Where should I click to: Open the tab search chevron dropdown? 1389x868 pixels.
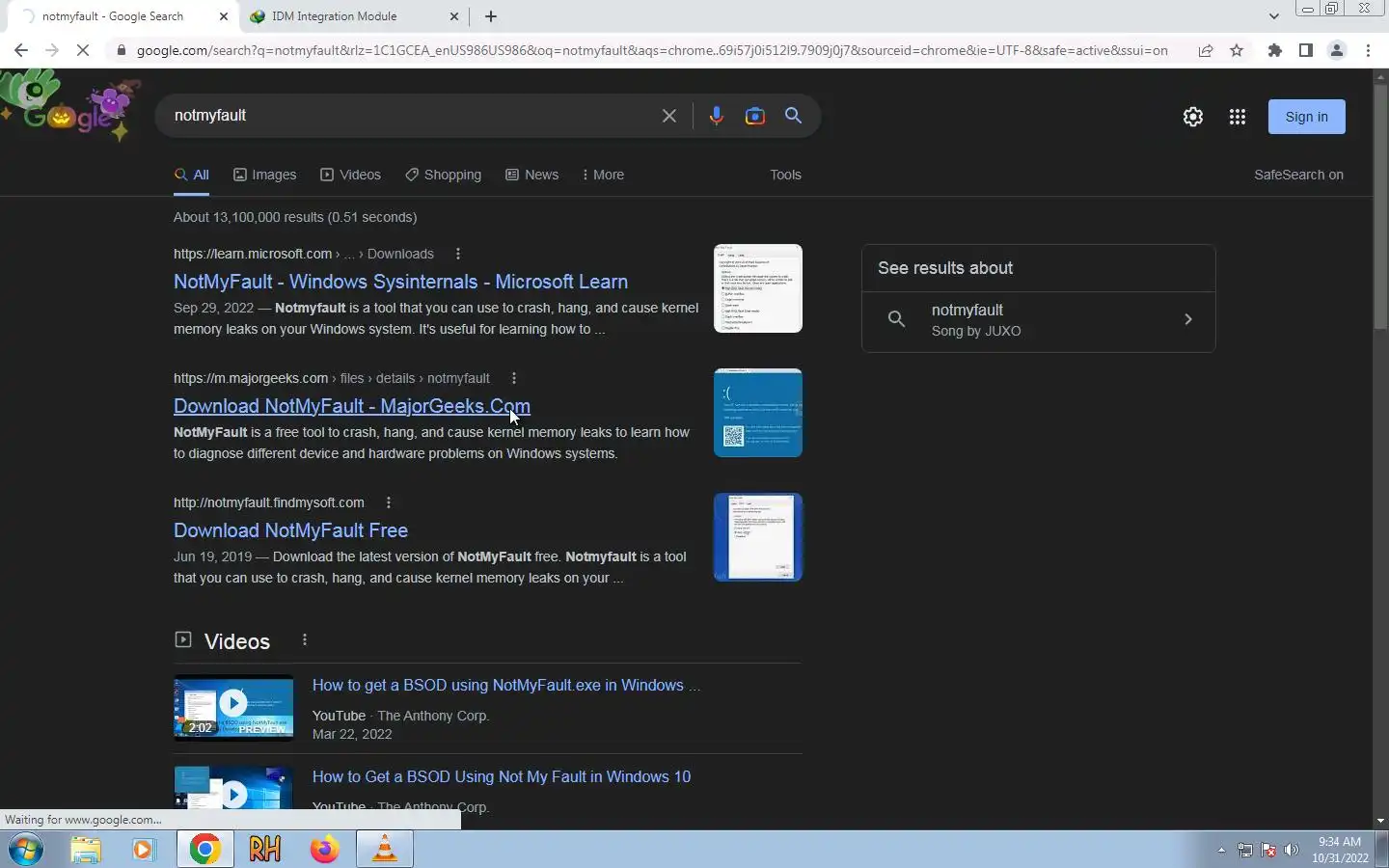(1273, 16)
